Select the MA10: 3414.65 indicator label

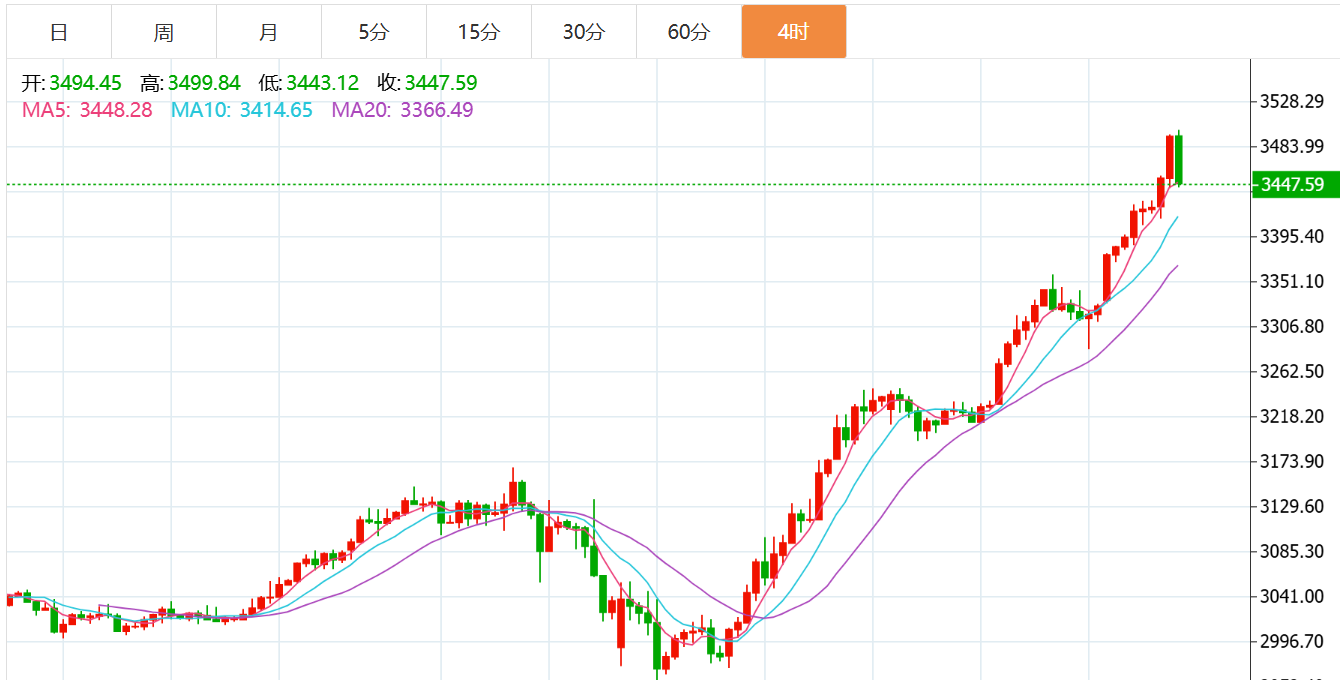(242, 110)
